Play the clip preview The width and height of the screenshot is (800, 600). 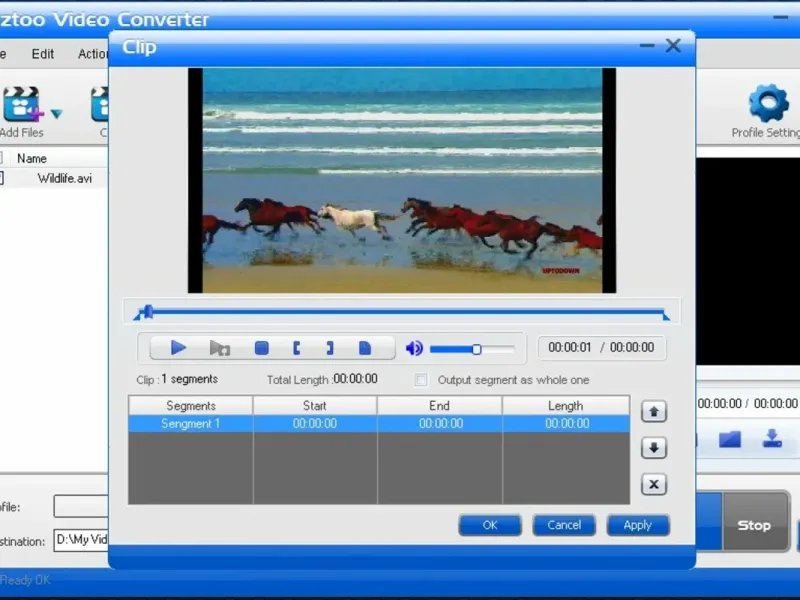coord(178,348)
